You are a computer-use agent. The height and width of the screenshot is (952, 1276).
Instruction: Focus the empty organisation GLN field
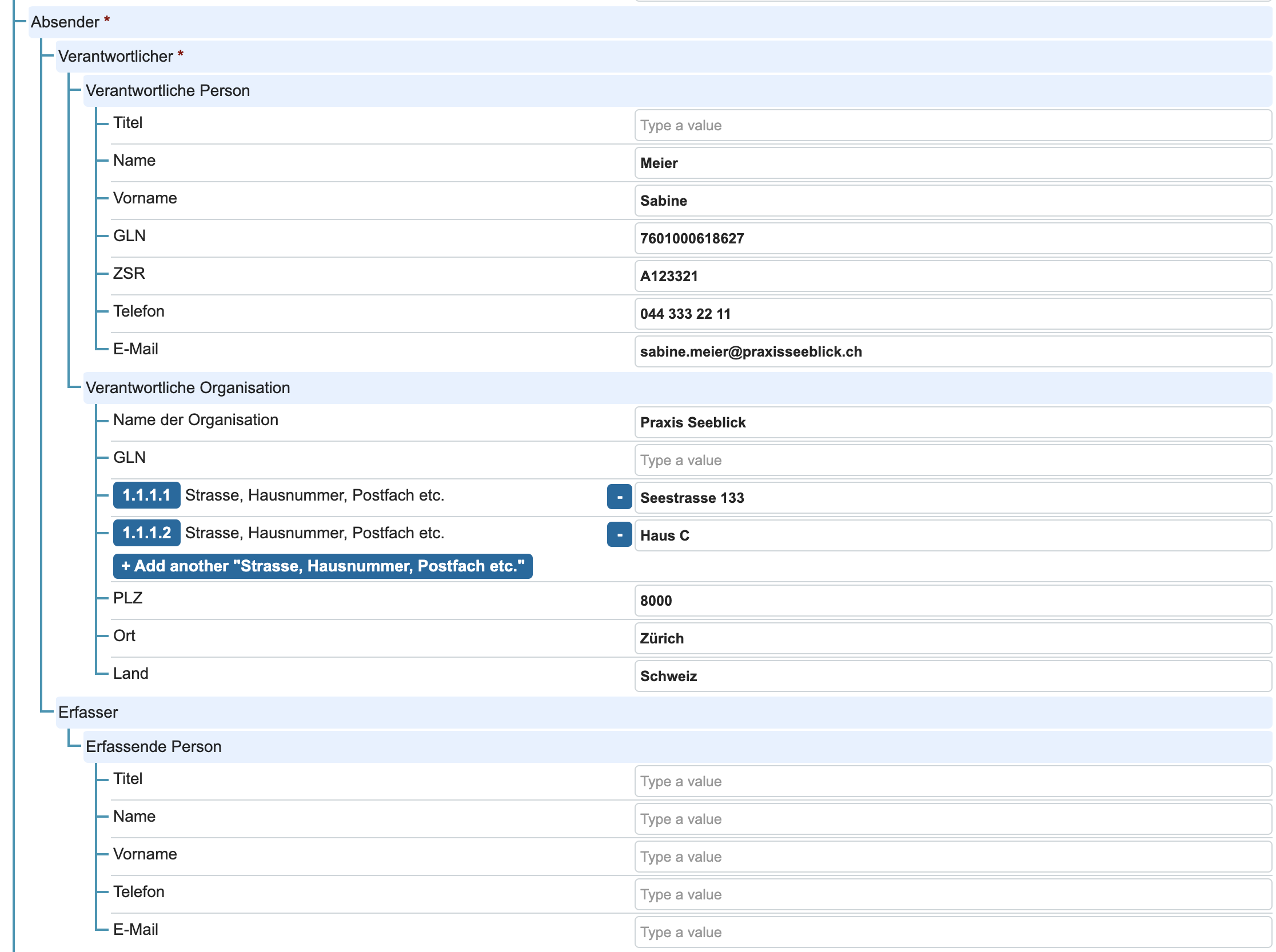(x=952, y=460)
